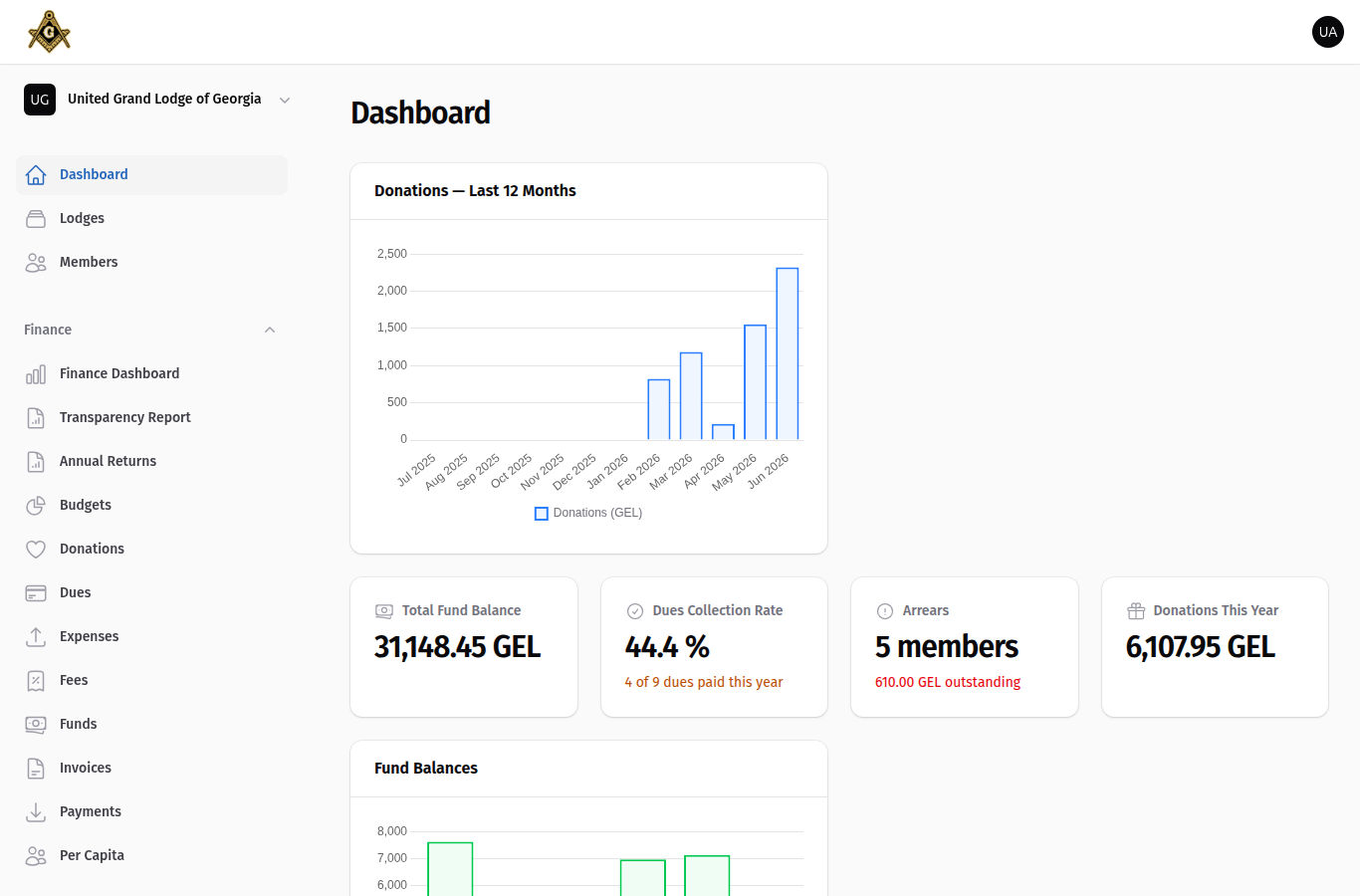Screen dimensions: 1360x896
Task: Open the Transparency Report link
Action: 151,418
